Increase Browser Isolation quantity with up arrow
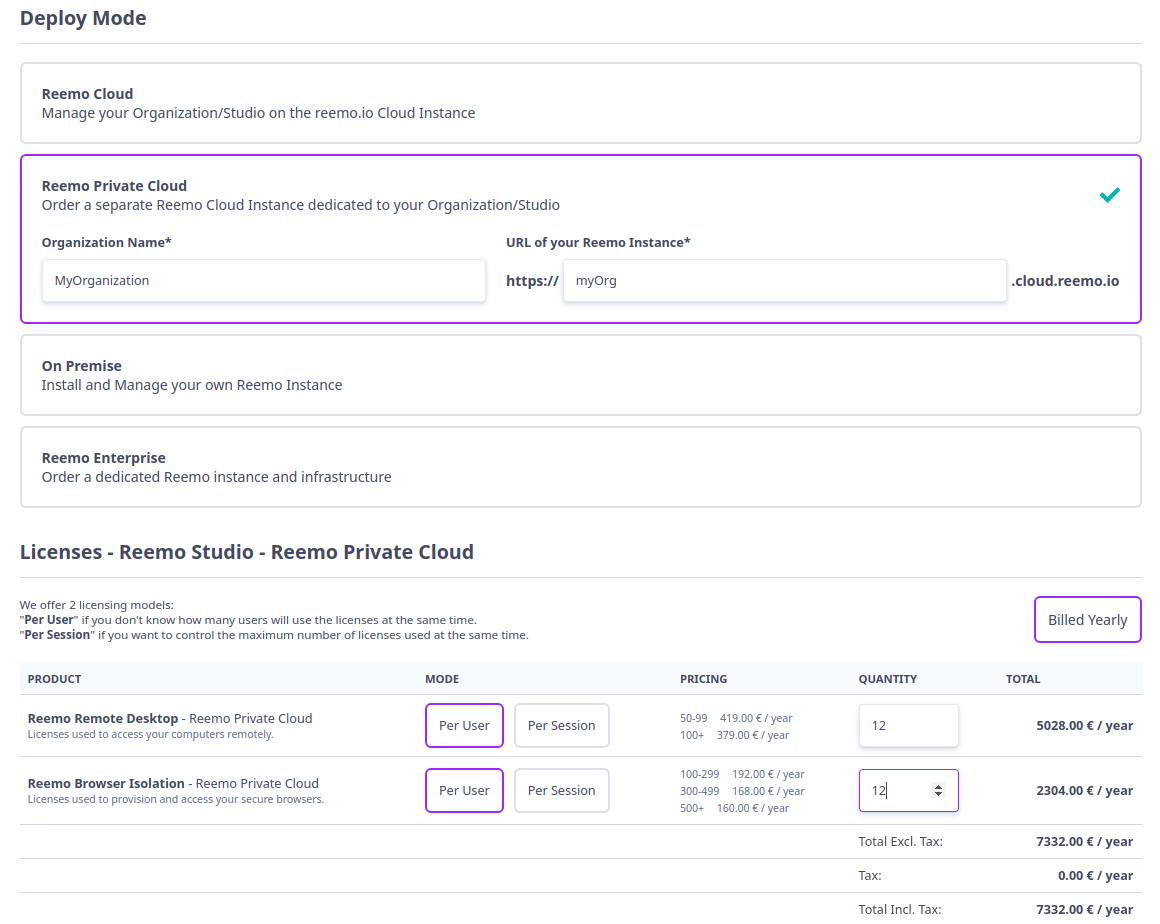 click(938, 786)
